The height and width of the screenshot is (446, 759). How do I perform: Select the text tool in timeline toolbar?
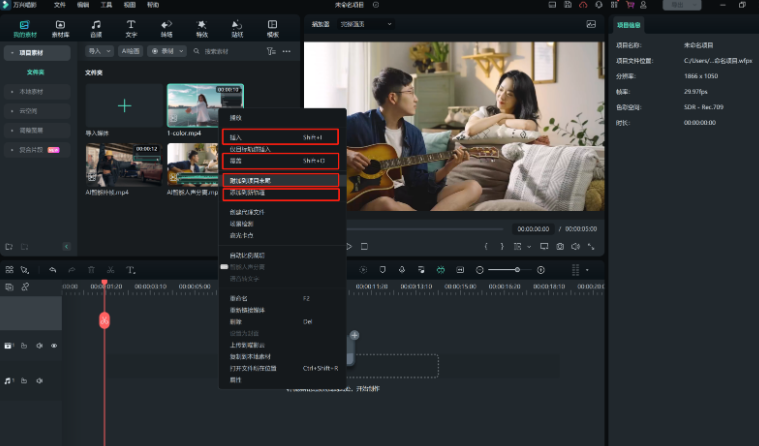coord(130,270)
